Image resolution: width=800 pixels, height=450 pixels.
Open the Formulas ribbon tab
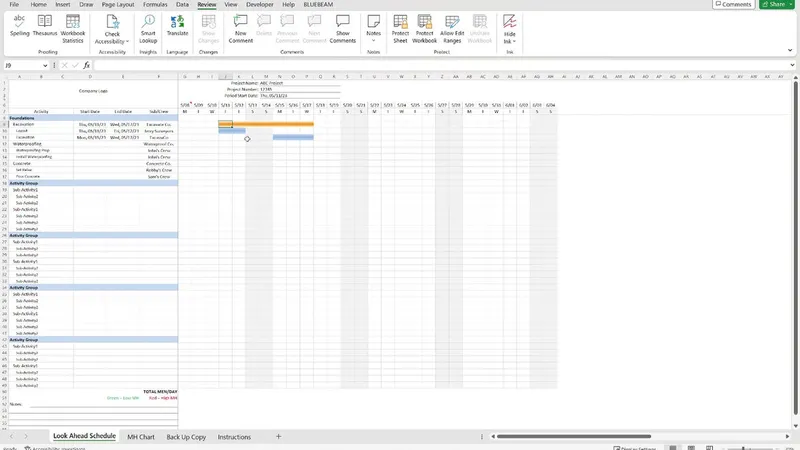click(x=155, y=4)
